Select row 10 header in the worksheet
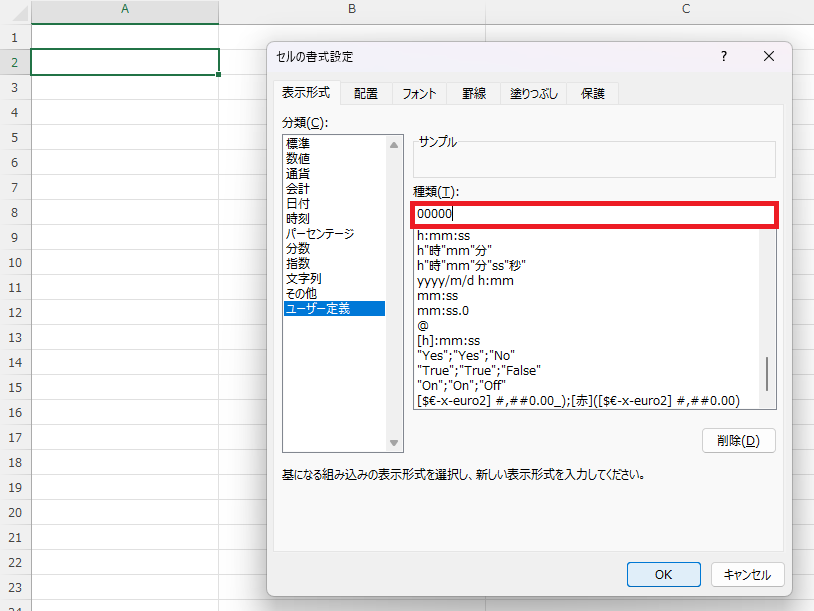This screenshot has width=814, height=611. [15, 263]
